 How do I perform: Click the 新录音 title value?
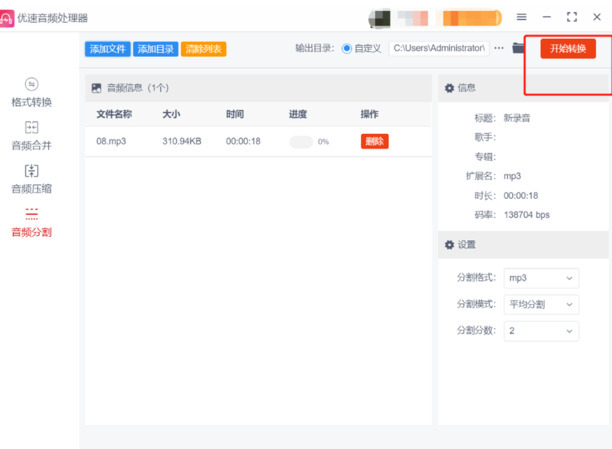click(517, 118)
